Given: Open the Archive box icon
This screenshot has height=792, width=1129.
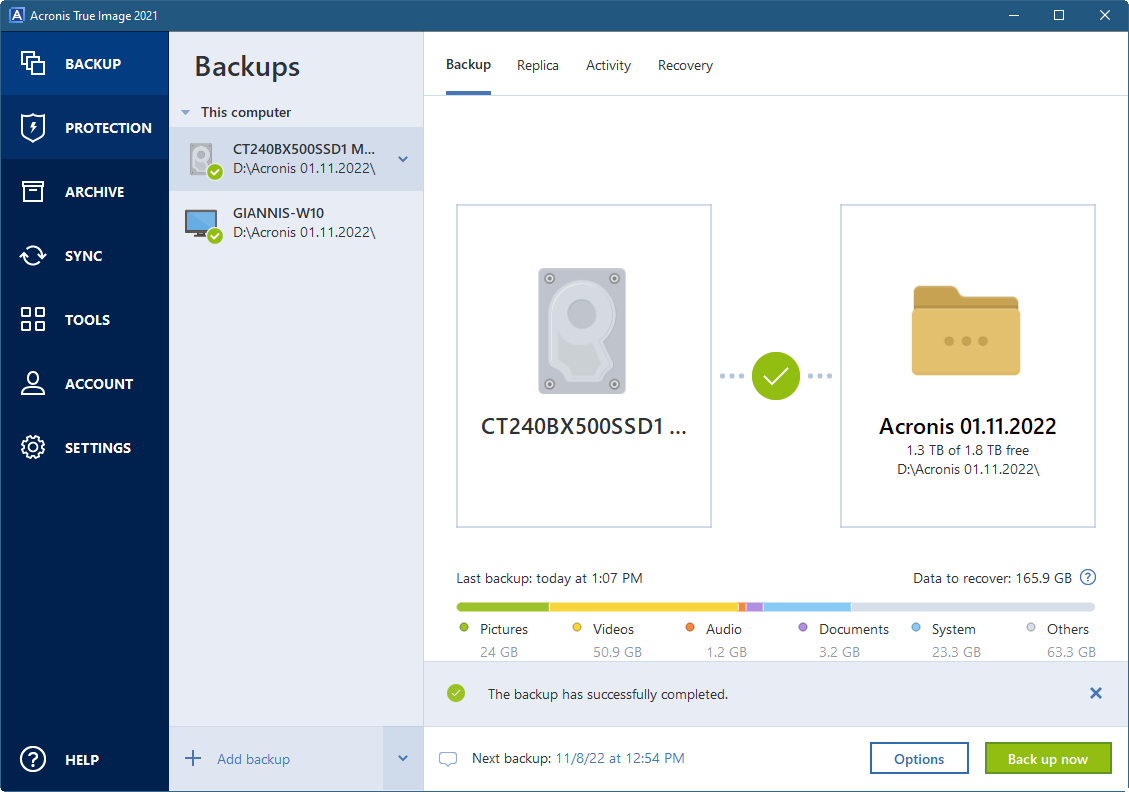Looking at the screenshot, I should (32, 192).
